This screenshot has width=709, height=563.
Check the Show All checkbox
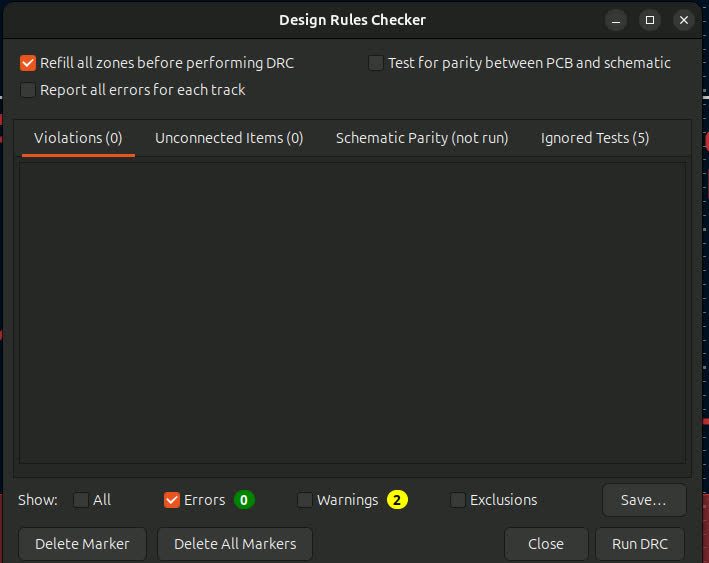pyautogui.click(x=81, y=500)
